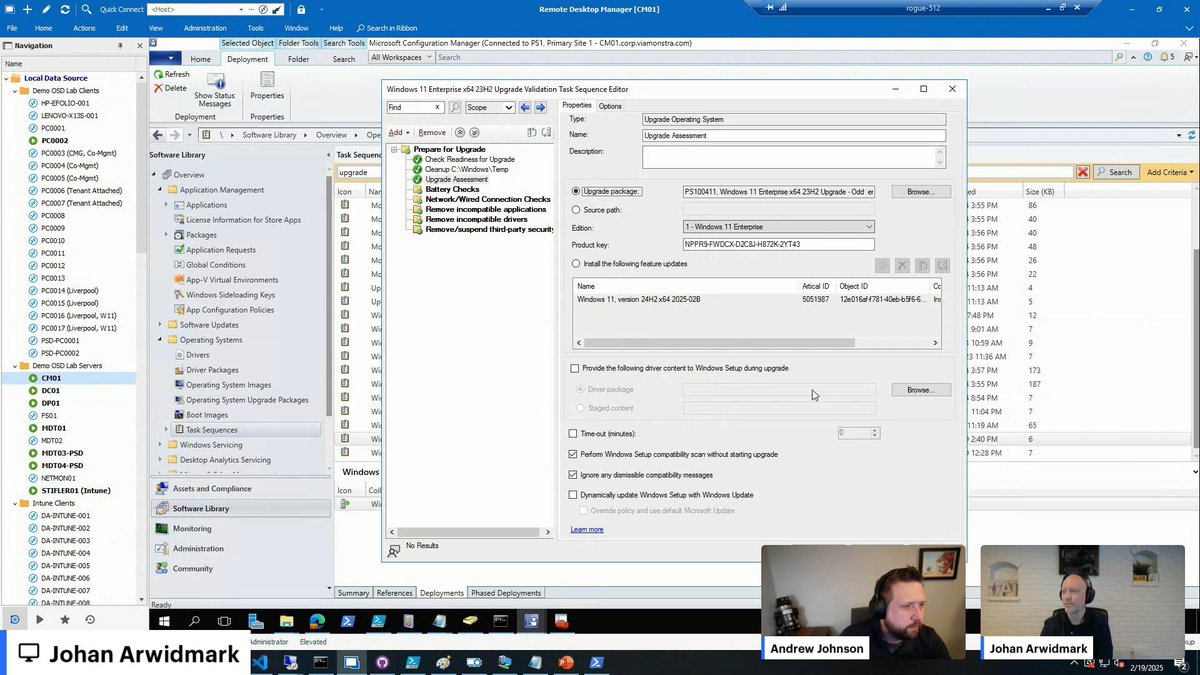Click Show Status Messages ribbon icon
This screenshot has width=1200, height=675.
[x=214, y=90]
